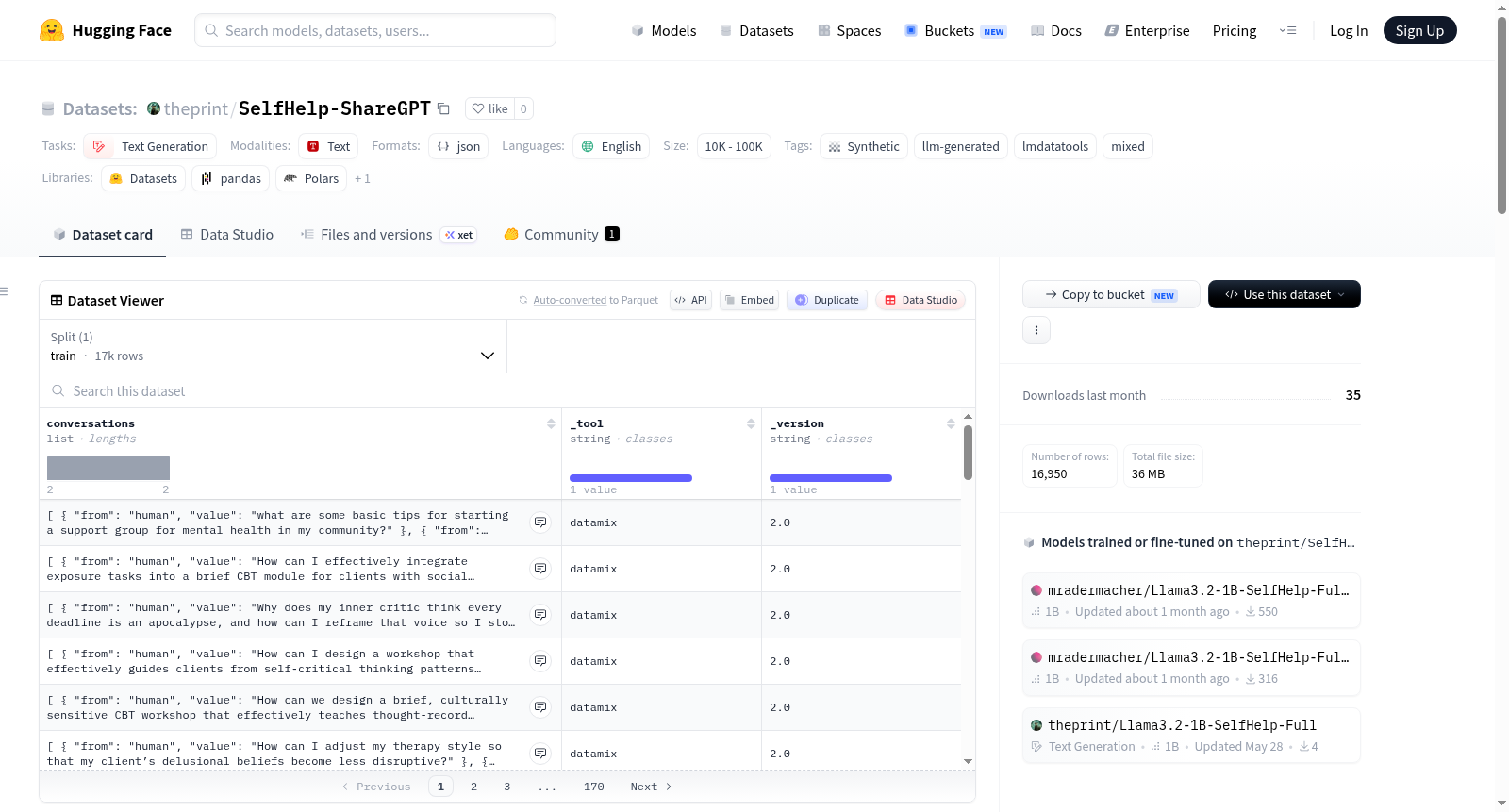
Task: Click the three-dot more options button
Action: click(x=1036, y=330)
